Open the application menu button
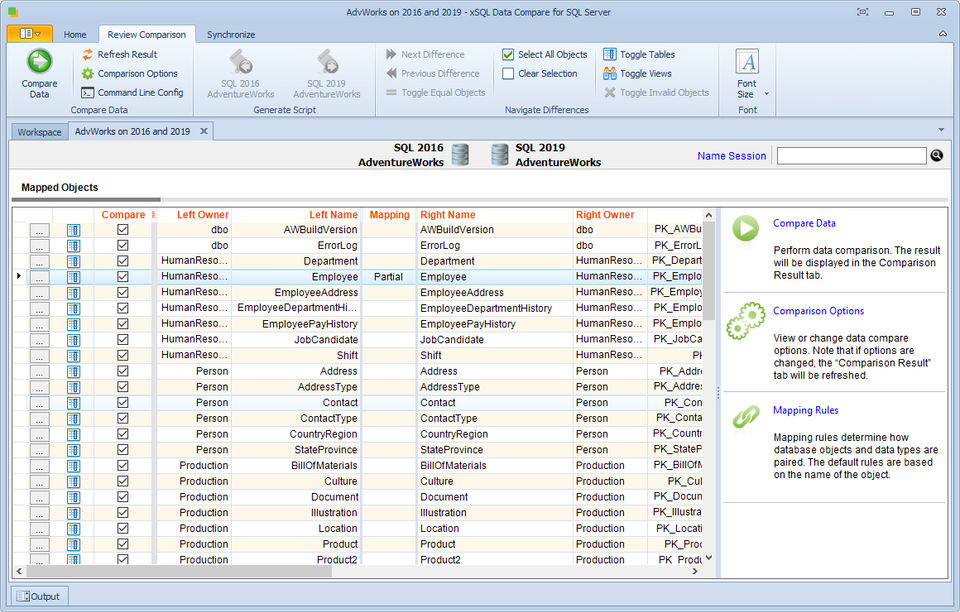 (30, 34)
